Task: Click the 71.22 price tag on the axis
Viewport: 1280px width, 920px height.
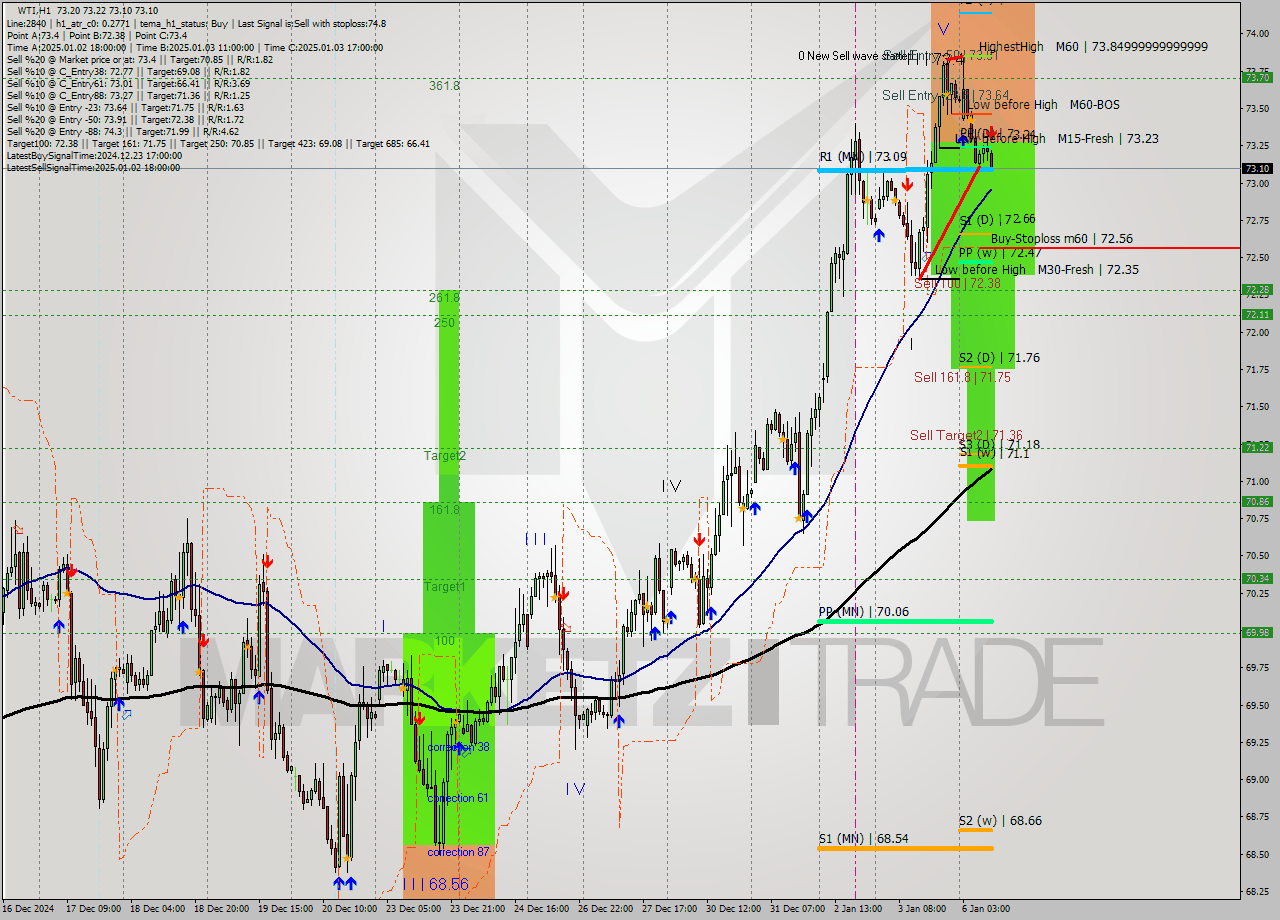Action: coord(1257,447)
